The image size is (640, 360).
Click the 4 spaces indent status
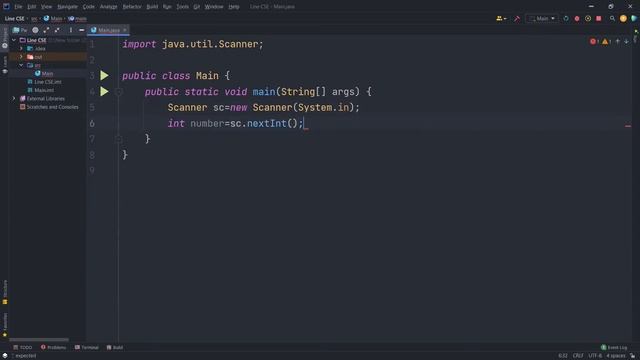(616, 356)
